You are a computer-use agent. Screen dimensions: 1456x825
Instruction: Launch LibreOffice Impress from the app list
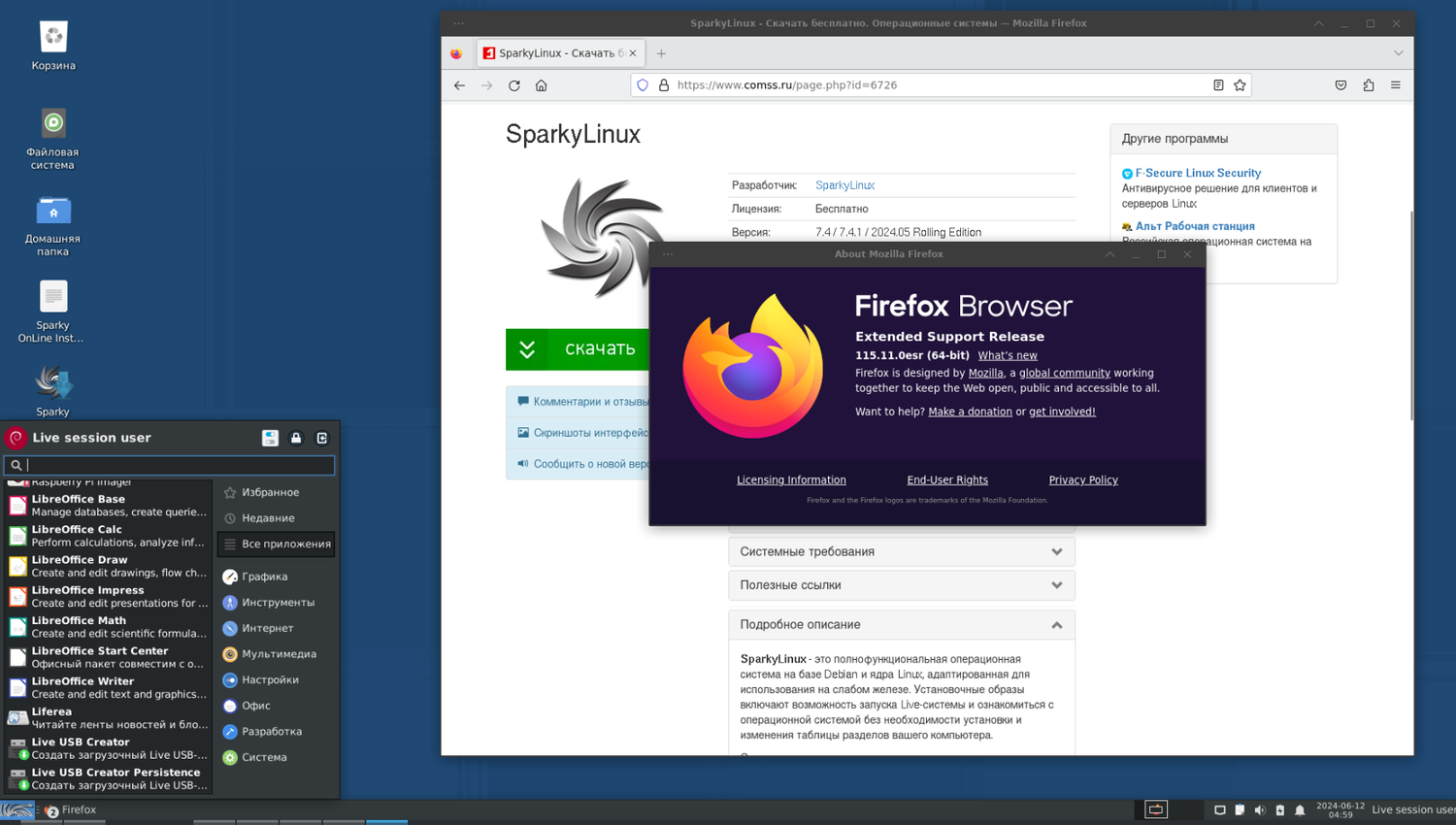(108, 596)
